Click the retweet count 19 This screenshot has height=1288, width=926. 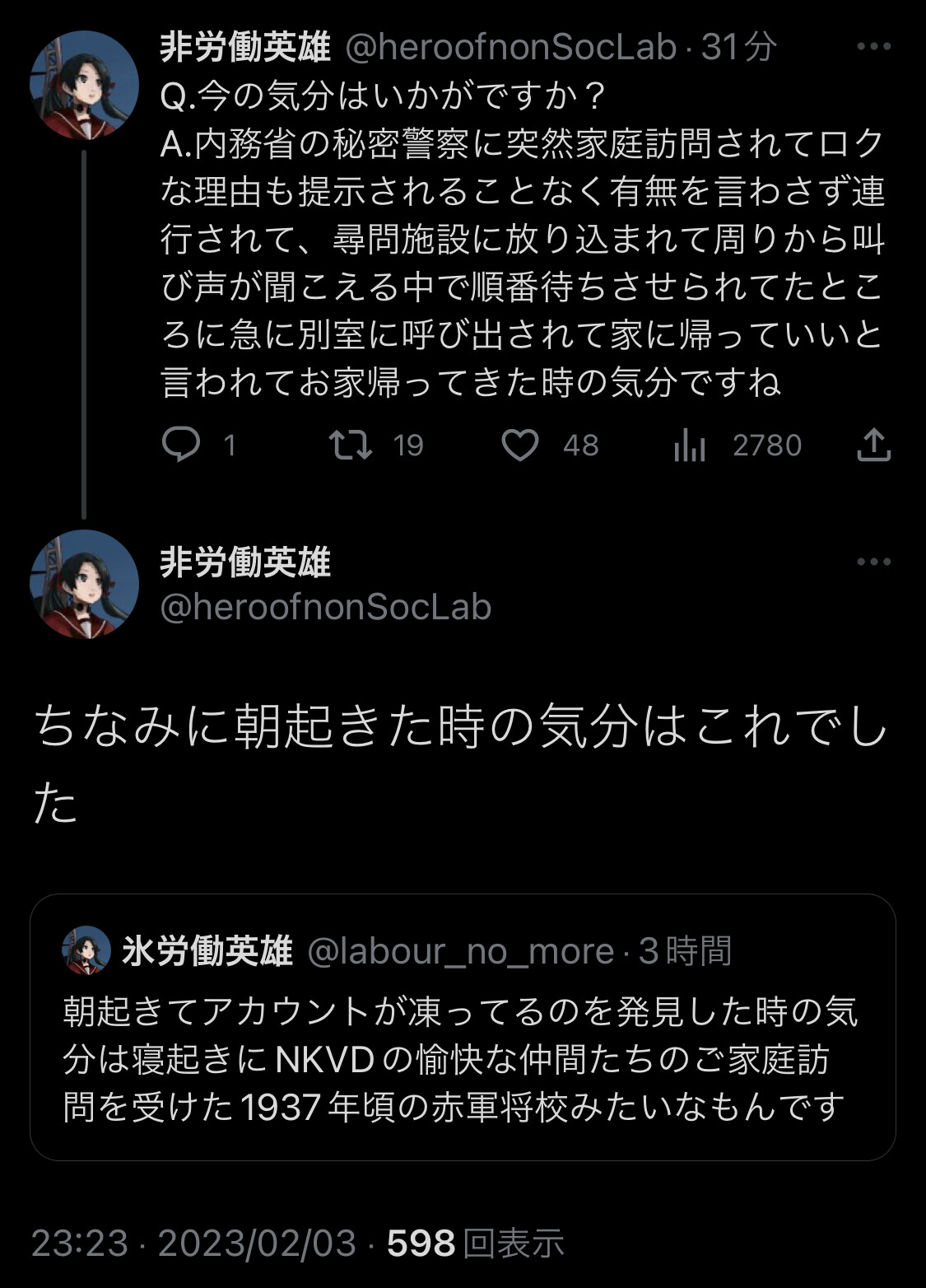pyautogui.click(x=408, y=446)
